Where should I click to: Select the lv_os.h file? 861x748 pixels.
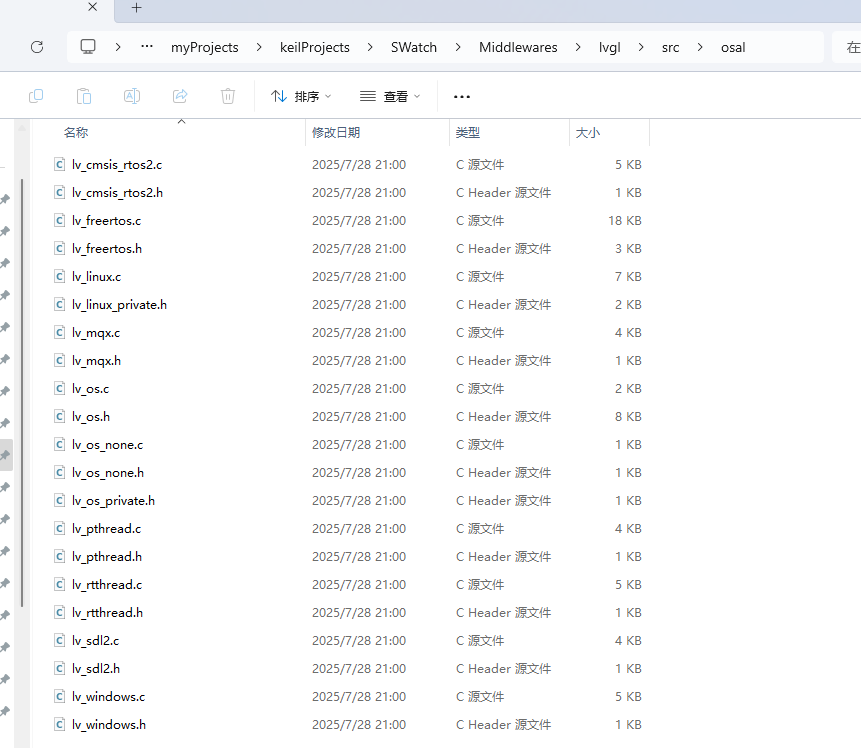(x=91, y=416)
